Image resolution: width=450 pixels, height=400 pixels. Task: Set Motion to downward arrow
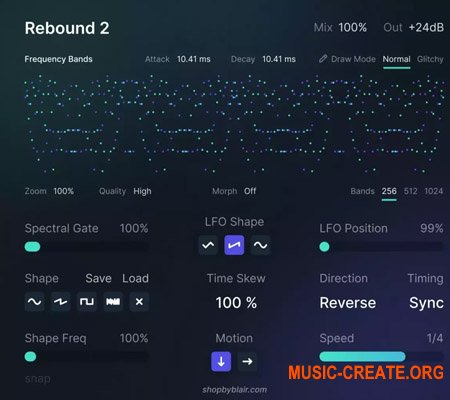click(x=221, y=361)
